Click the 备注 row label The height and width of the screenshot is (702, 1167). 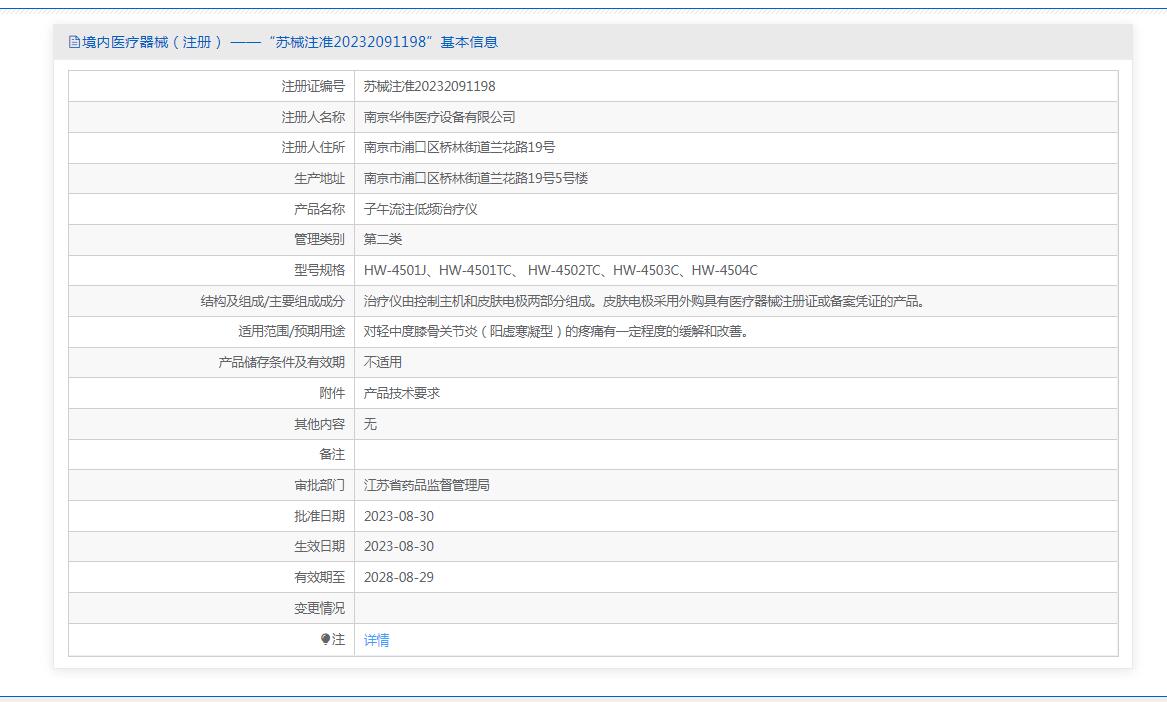pyautogui.click(x=332, y=454)
